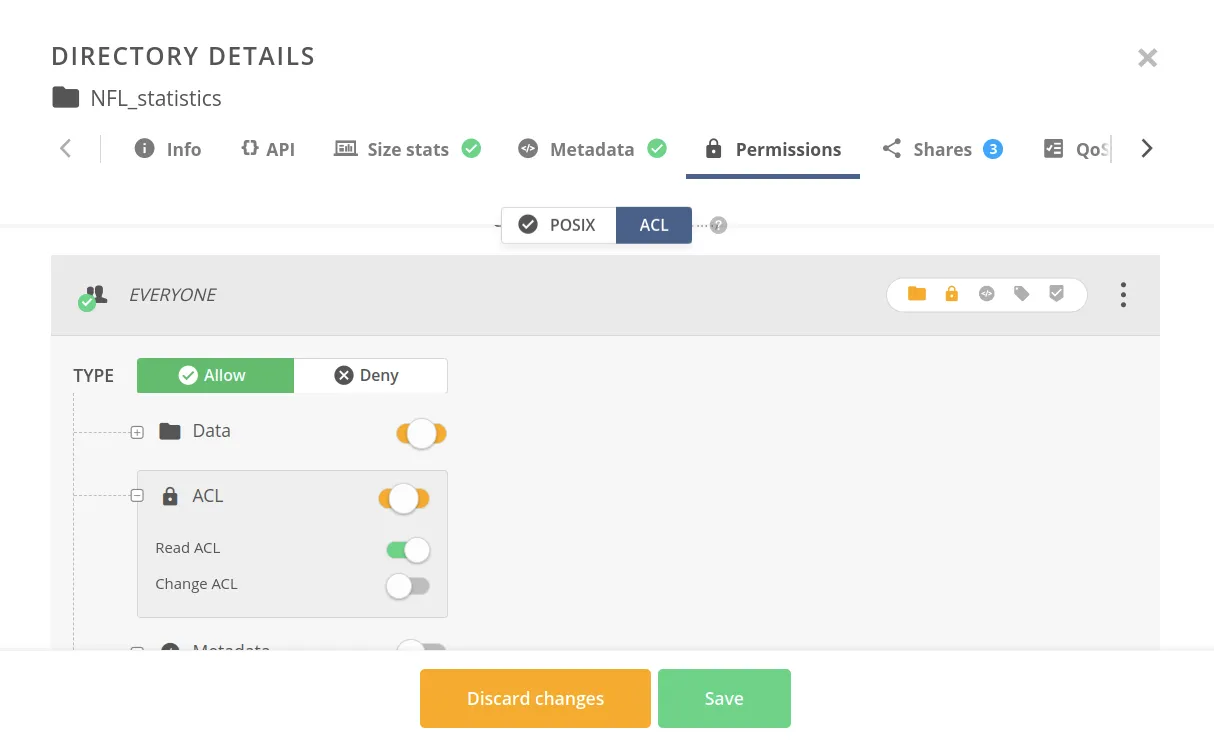Toggle the ACL master switch for EVERYONE
The image size is (1214, 751).
(x=404, y=498)
